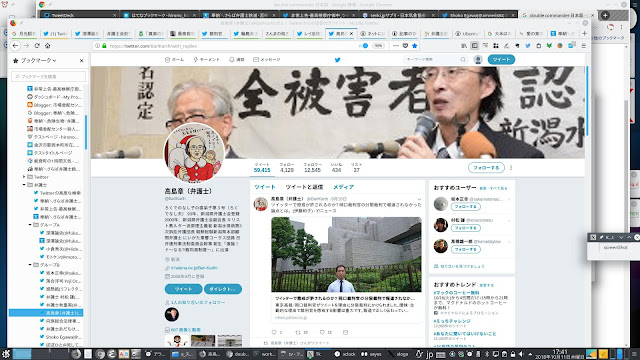Bookmark page using the blue star icon
Image resolution: width=640 pixels, height=360 pixels.
tap(415, 46)
